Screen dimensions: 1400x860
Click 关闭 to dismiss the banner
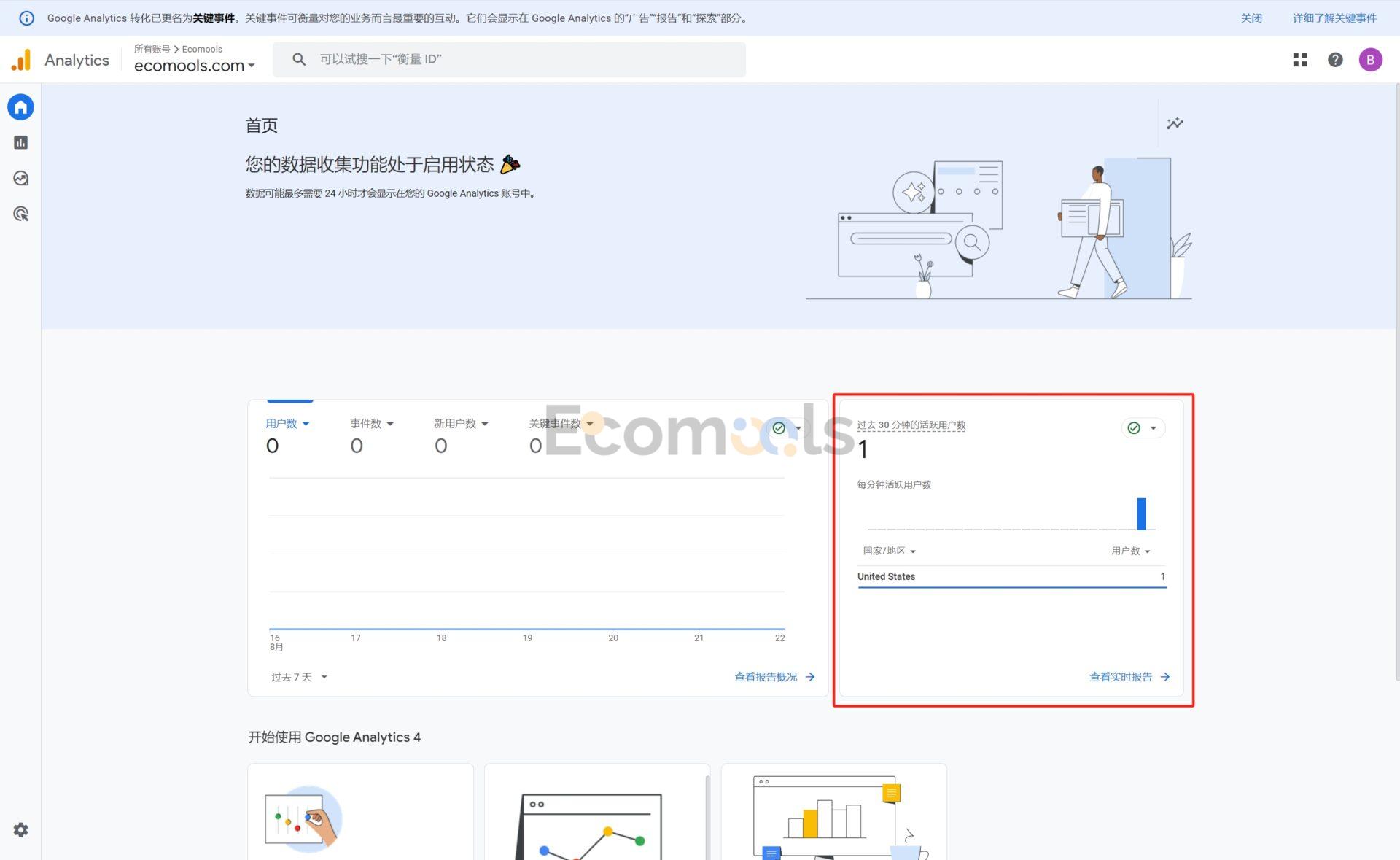coord(1251,18)
